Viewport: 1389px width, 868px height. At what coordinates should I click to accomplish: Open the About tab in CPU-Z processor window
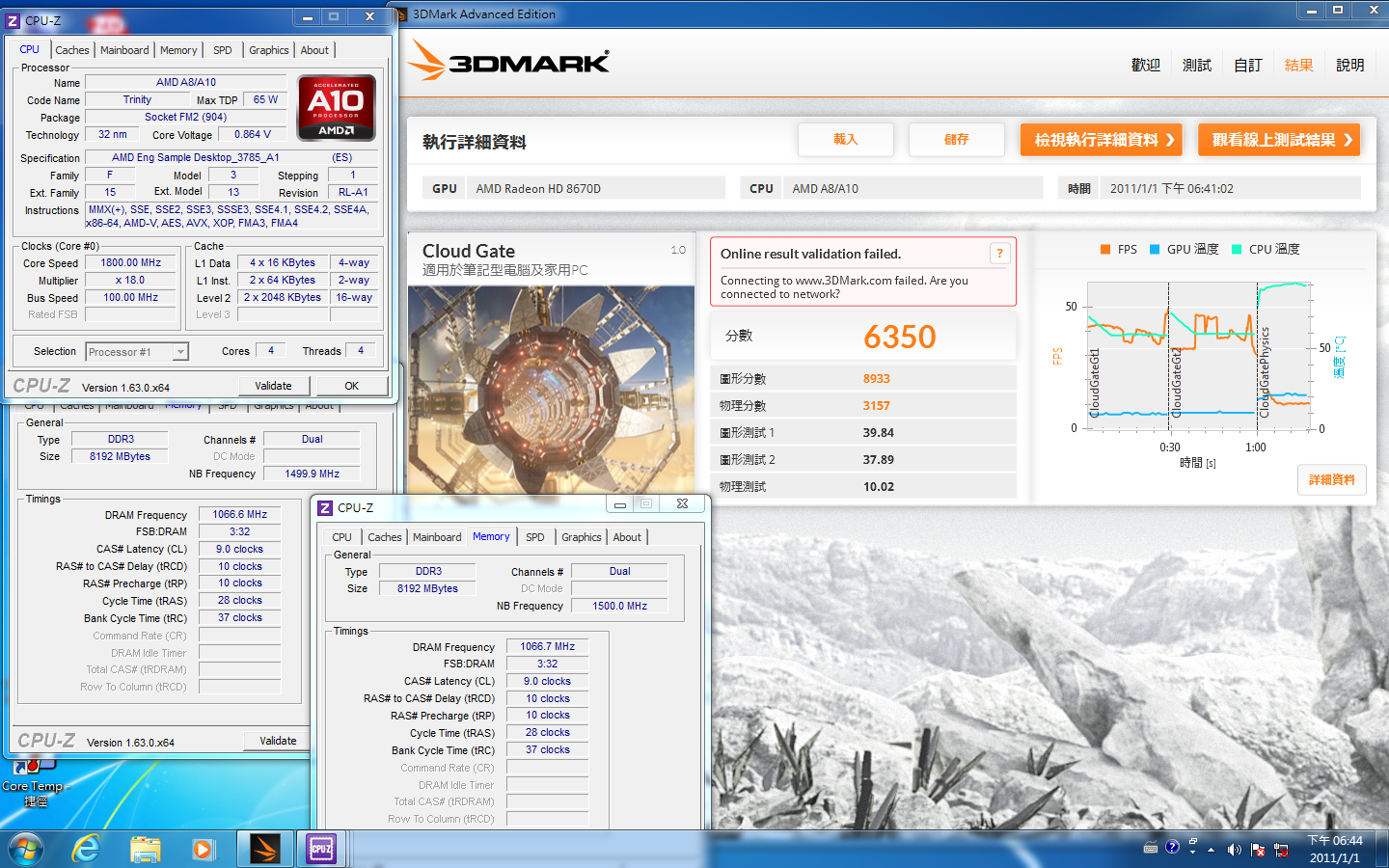314,50
